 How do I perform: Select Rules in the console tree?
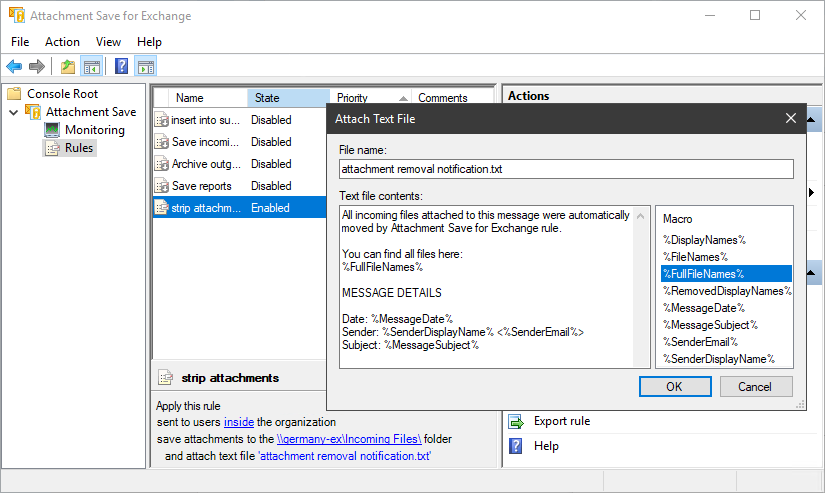79,148
